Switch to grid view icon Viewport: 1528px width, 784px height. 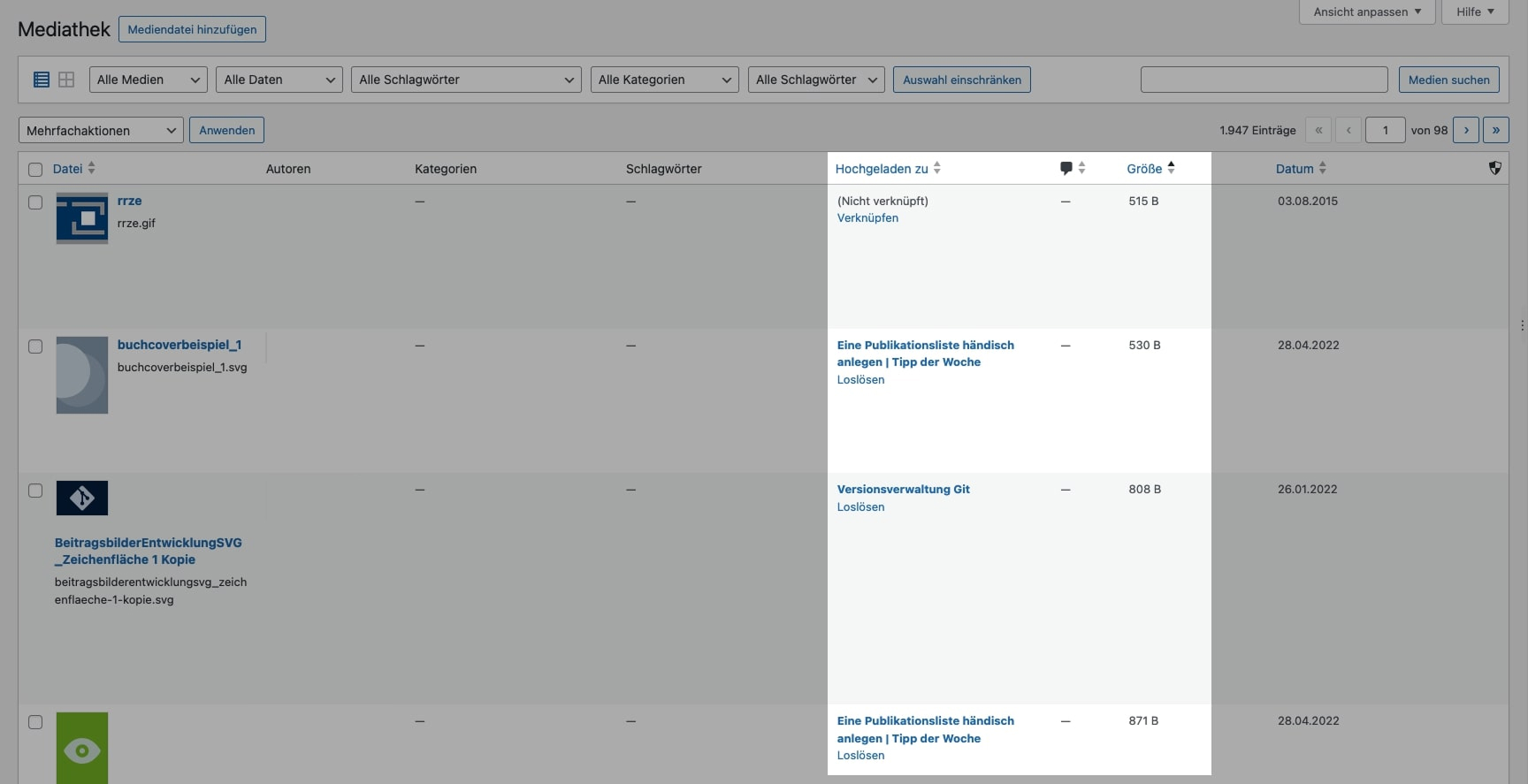coord(66,80)
